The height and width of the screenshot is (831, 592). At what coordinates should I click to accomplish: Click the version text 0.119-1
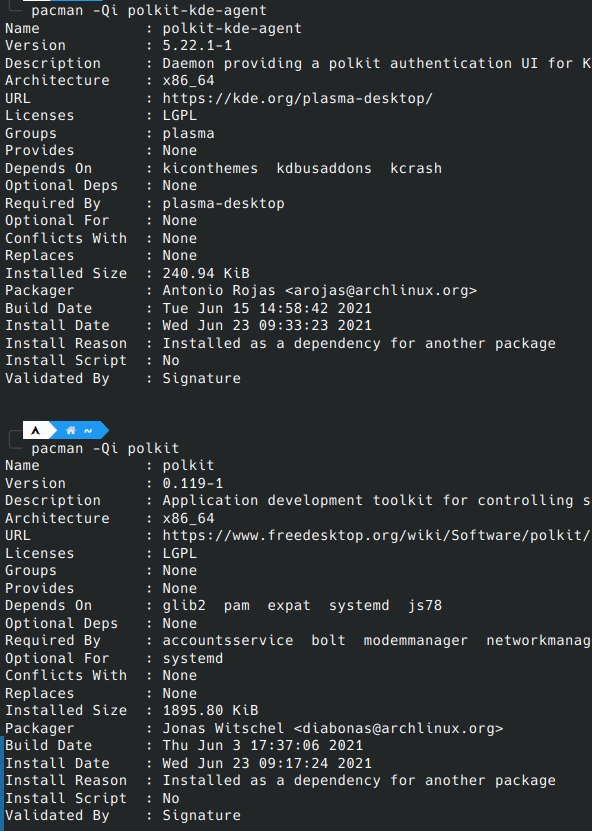pyautogui.click(x=193, y=483)
